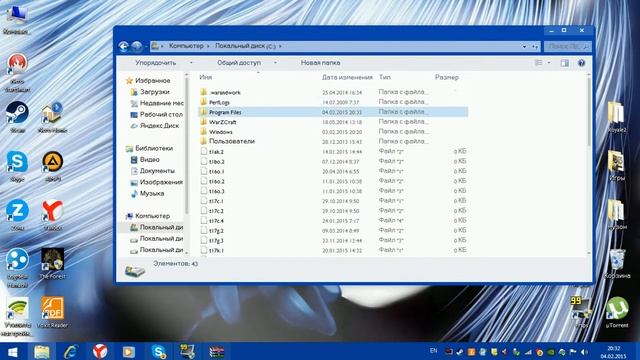
Task: Select the Program Files folder
Action: [x=225, y=112]
